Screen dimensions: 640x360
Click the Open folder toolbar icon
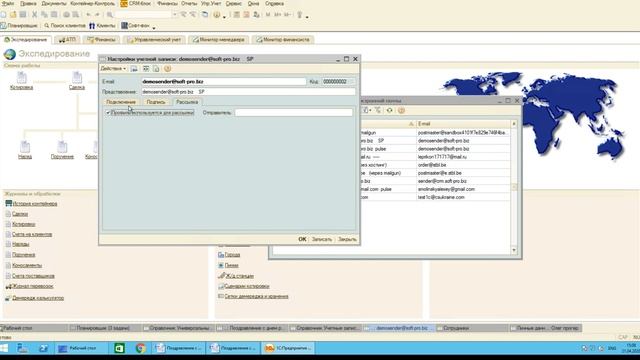pyautogui.click(x=13, y=15)
